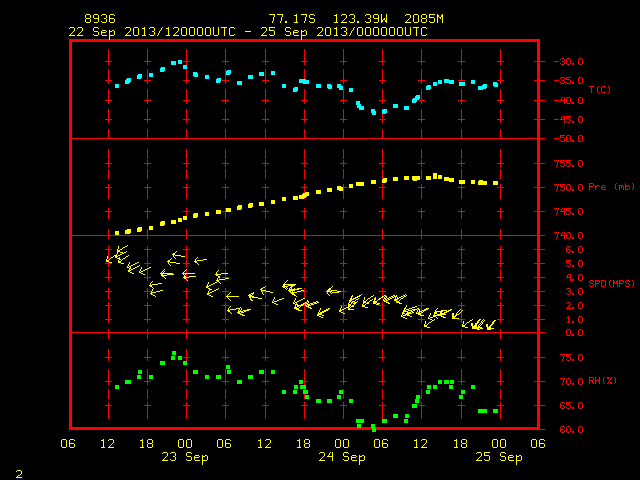Click the date range header line
Viewport: 640px width, 480px height.
(x=248, y=32)
